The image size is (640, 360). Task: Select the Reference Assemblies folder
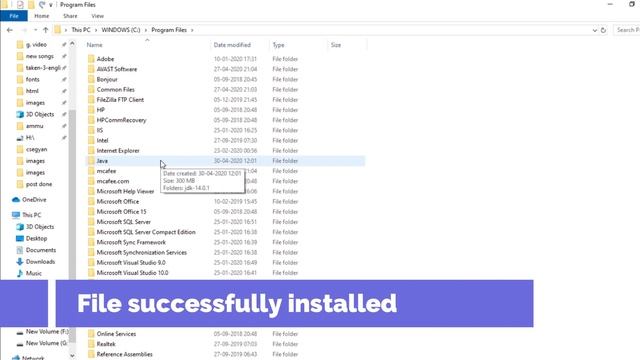[x=124, y=354]
